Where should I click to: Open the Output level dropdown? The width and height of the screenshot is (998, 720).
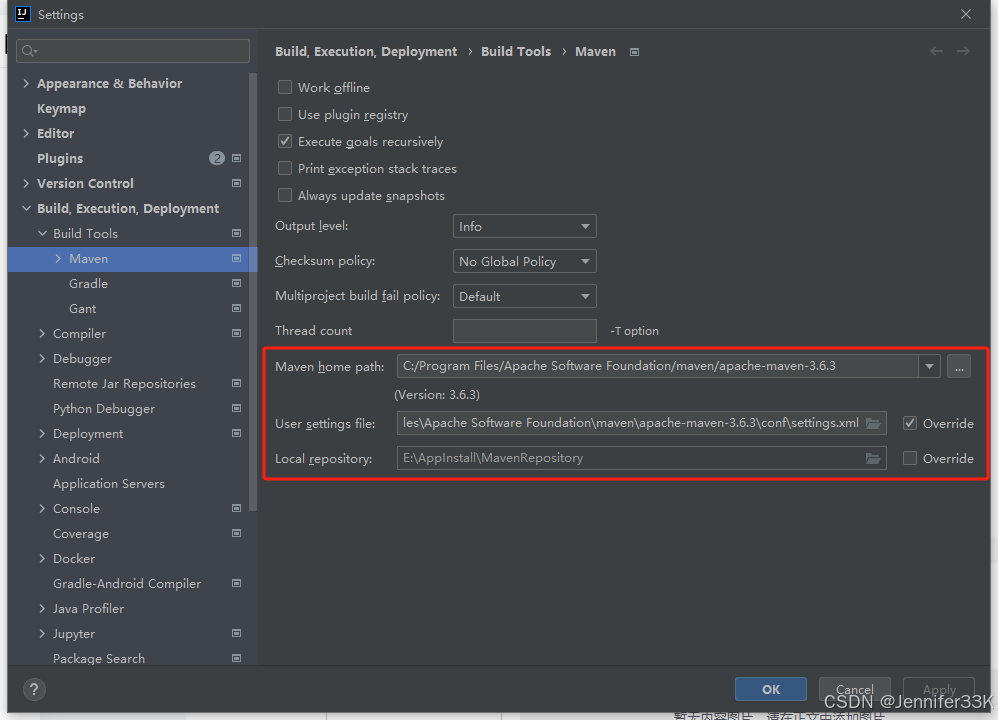pos(524,227)
